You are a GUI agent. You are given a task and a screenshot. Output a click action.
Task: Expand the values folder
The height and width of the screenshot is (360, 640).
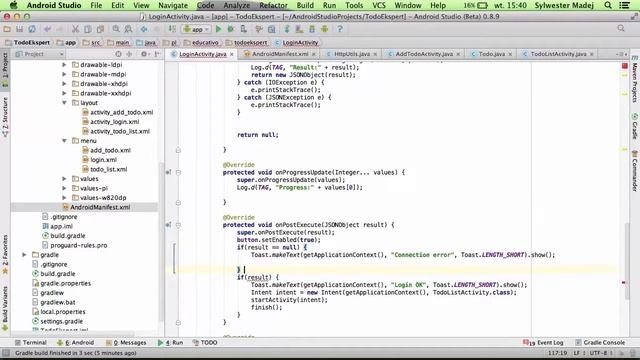click(64, 179)
